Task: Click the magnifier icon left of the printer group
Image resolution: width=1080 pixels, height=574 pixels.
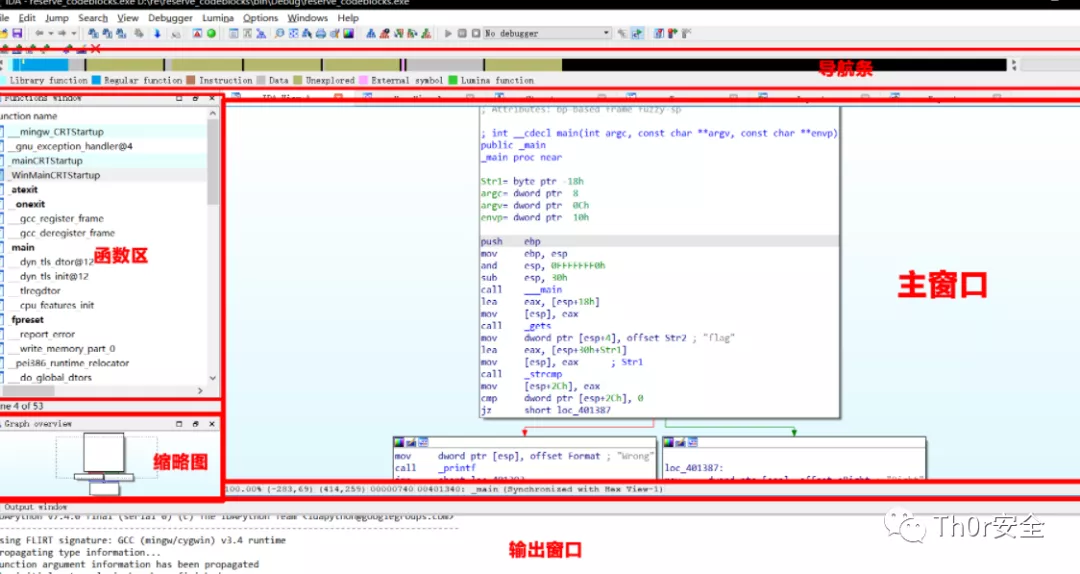Action: tap(279, 33)
